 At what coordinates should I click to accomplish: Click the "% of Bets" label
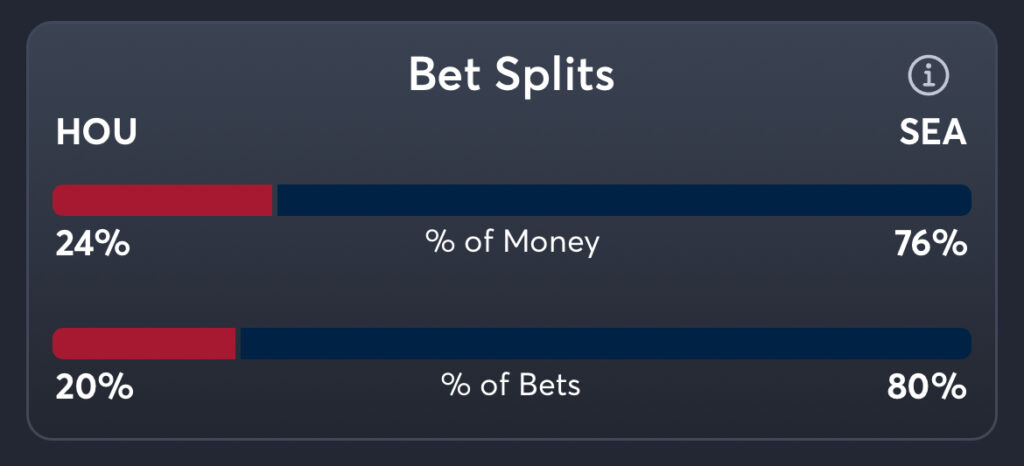click(511, 385)
